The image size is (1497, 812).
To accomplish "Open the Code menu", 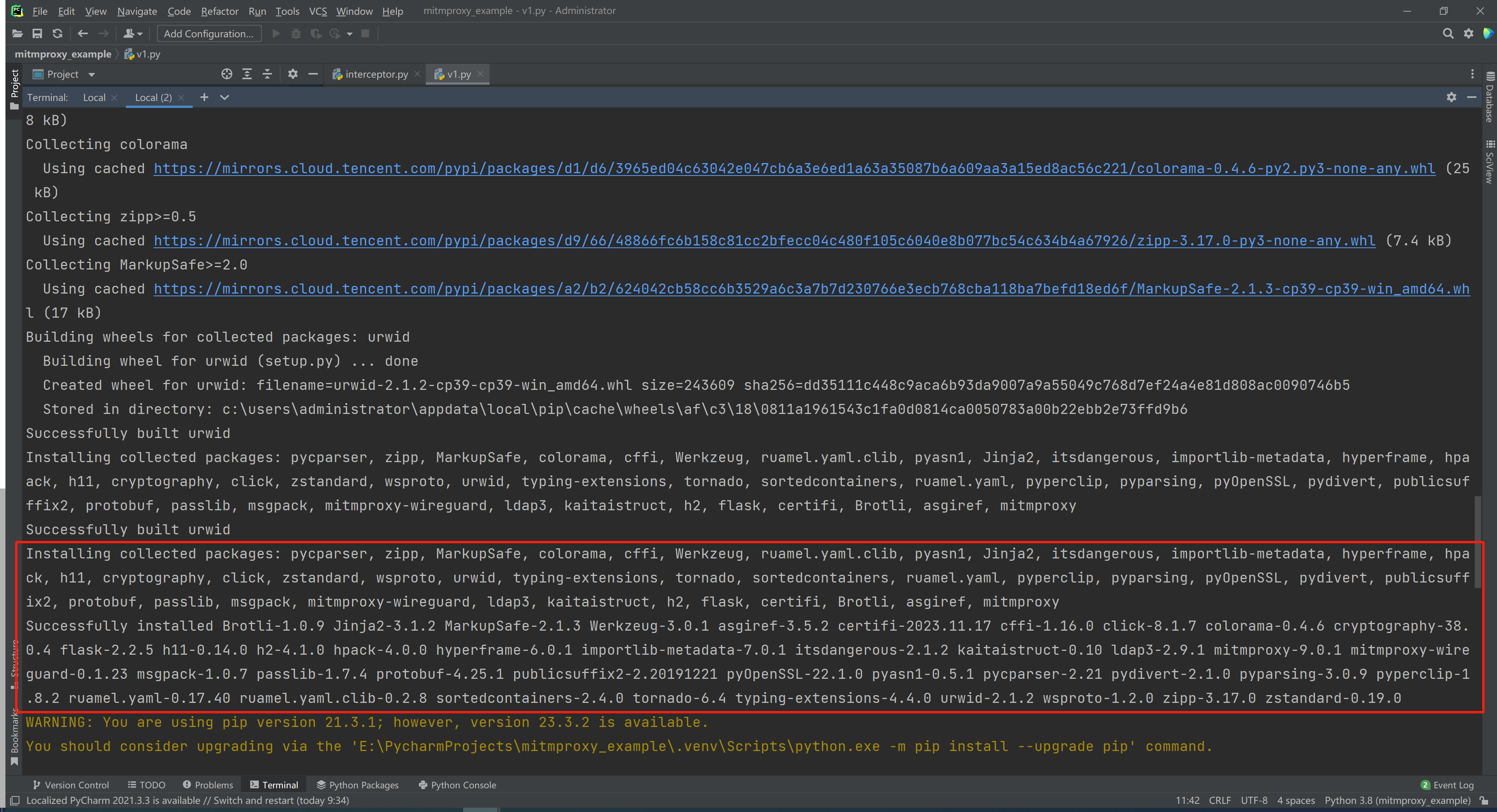I will coord(179,11).
